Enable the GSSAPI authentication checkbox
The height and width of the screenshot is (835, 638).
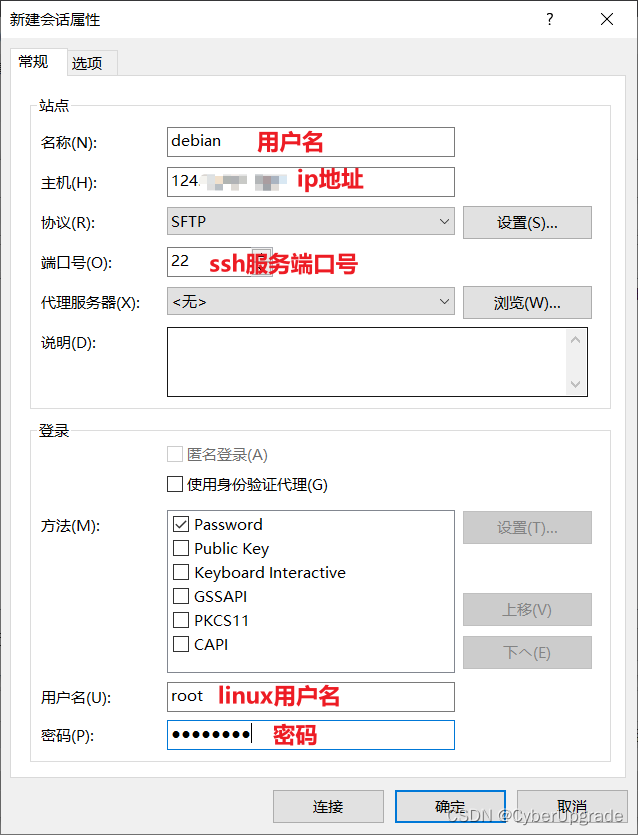click(181, 596)
